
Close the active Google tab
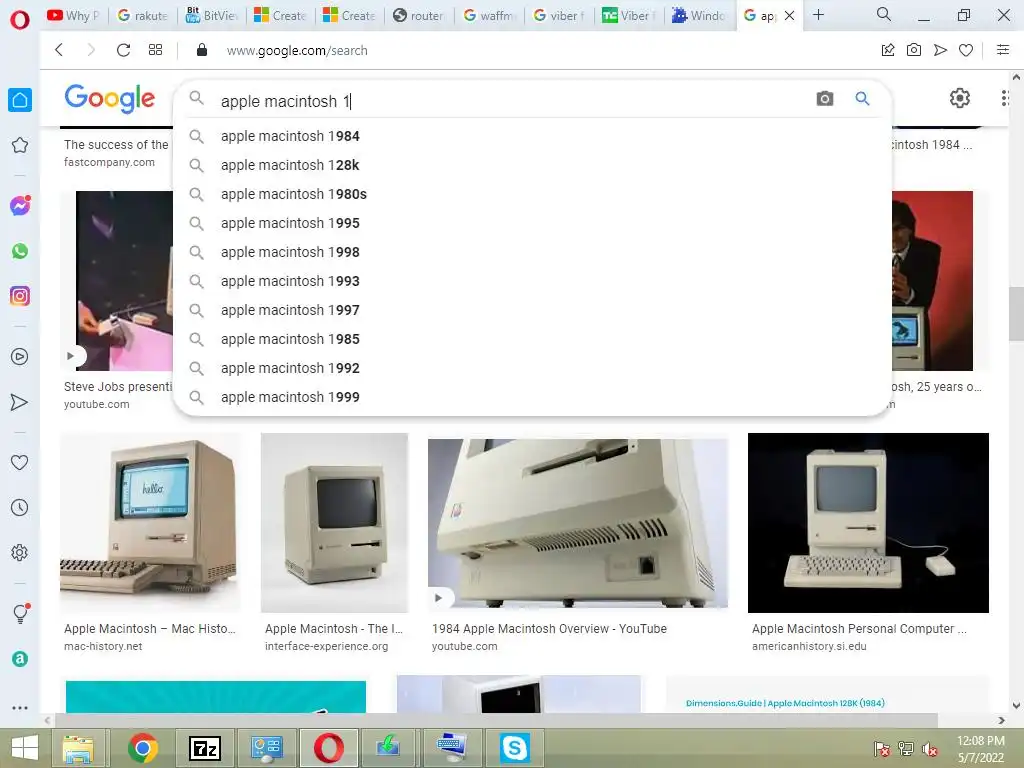[x=790, y=15]
